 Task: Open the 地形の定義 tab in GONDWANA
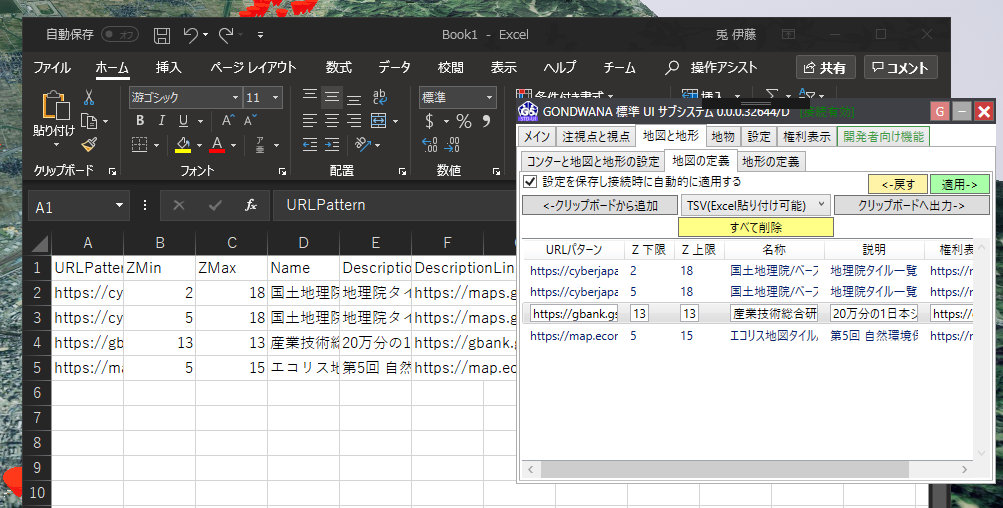click(771, 162)
